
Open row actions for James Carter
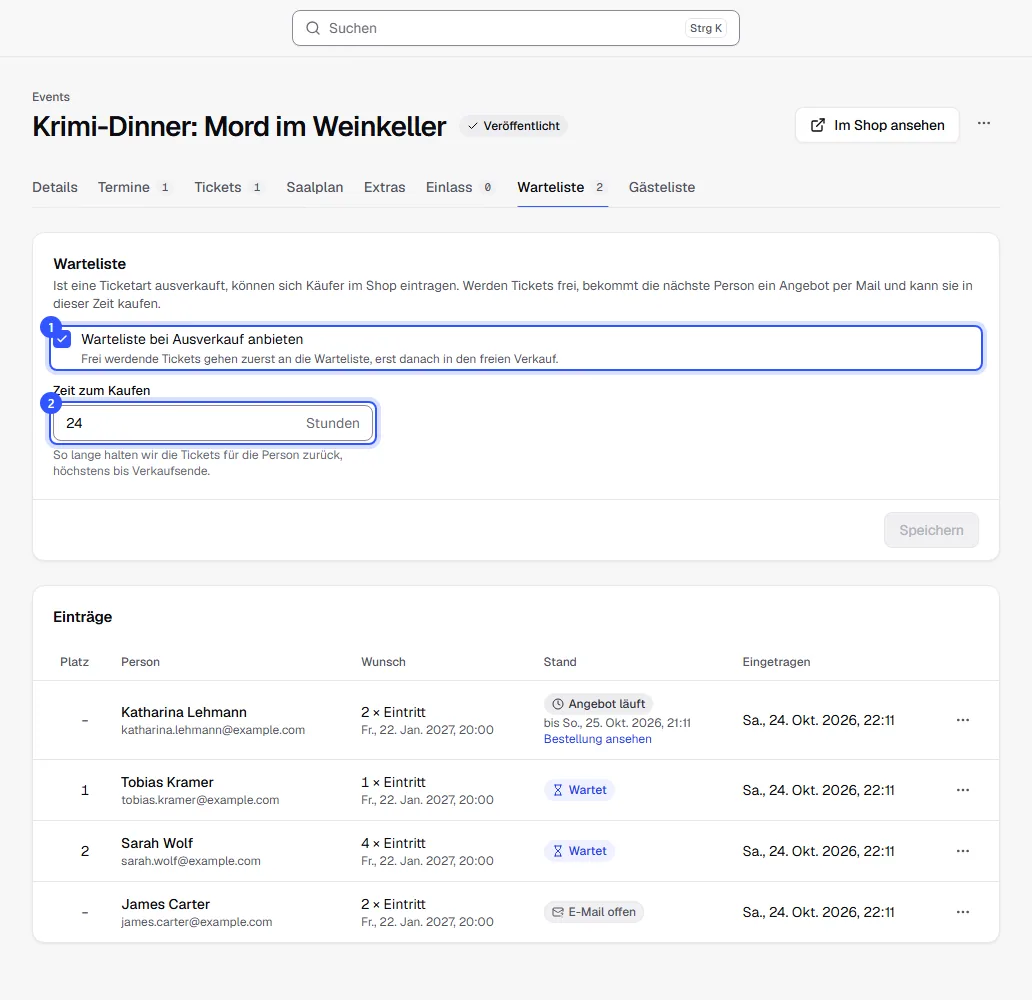(963, 912)
